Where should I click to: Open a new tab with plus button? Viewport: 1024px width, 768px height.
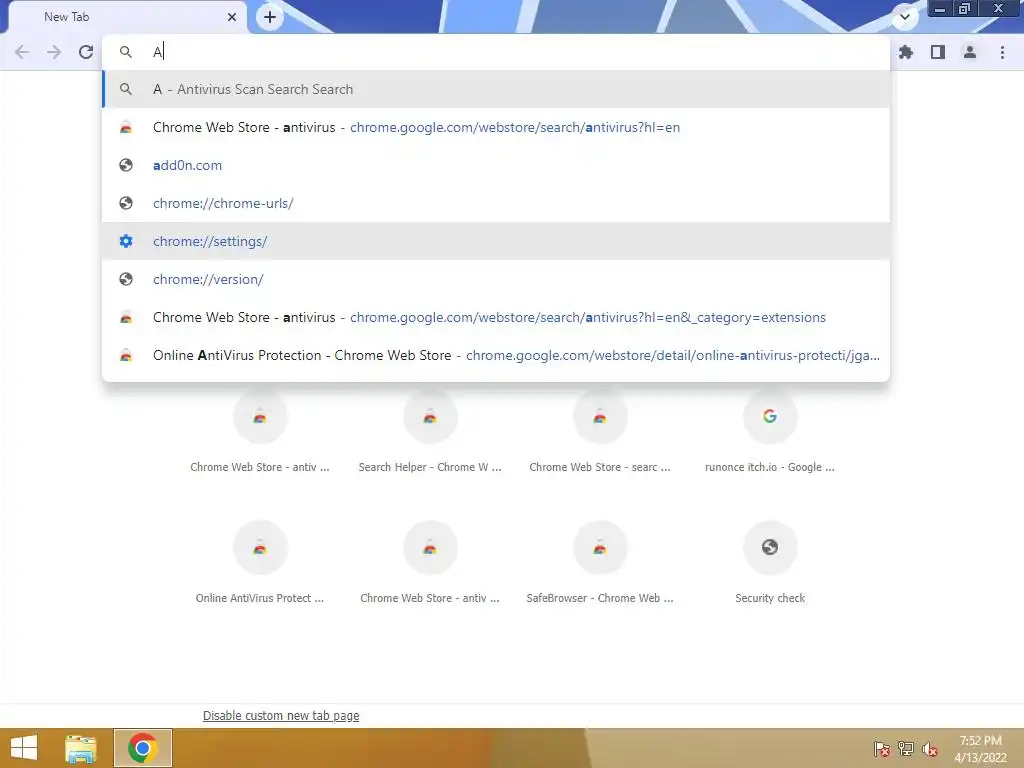pos(270,17)
